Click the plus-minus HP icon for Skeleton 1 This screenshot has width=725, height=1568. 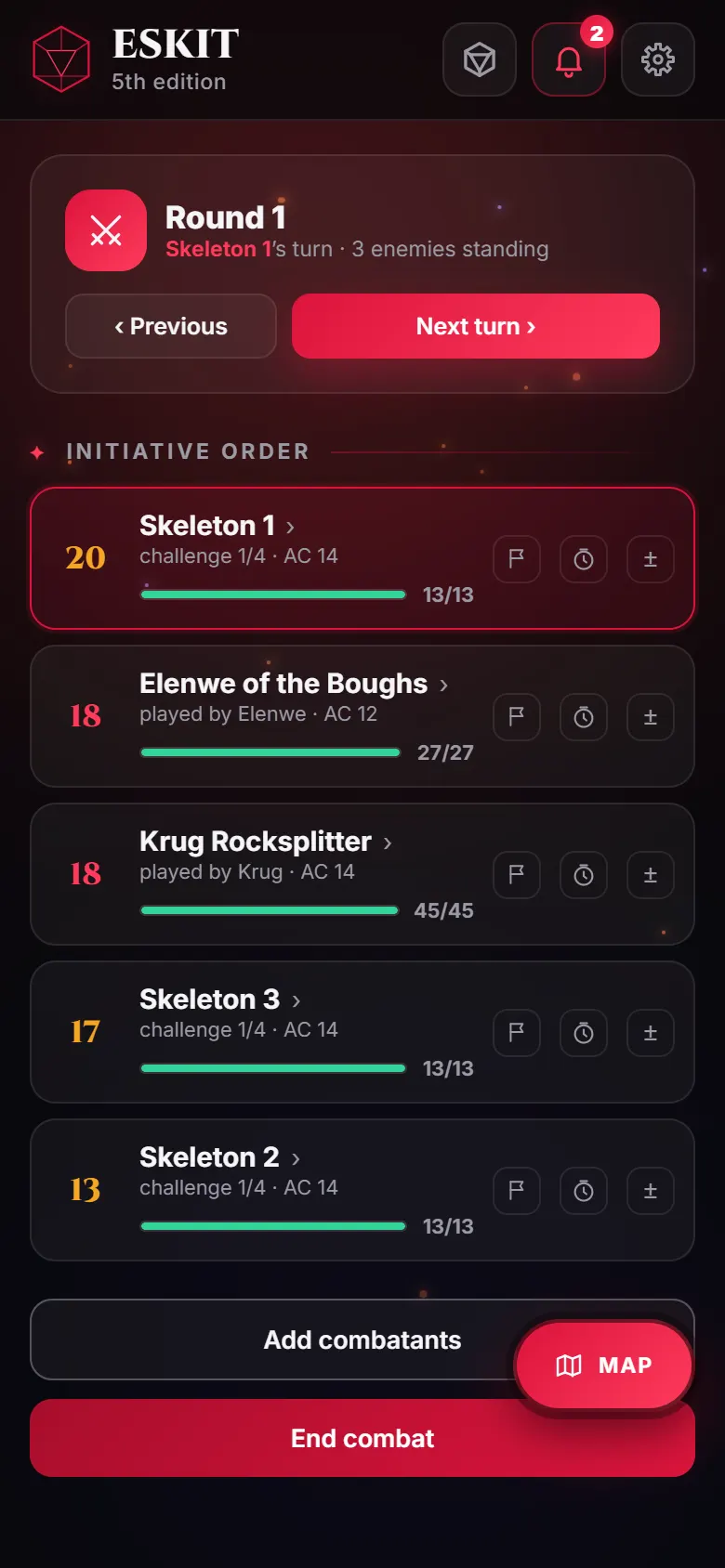[651, 559]
